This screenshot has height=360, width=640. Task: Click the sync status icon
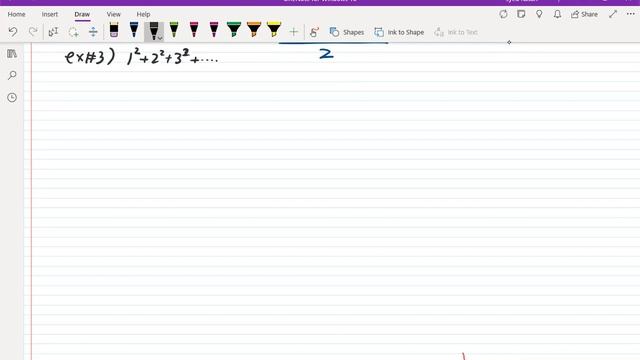pos(503,14)
